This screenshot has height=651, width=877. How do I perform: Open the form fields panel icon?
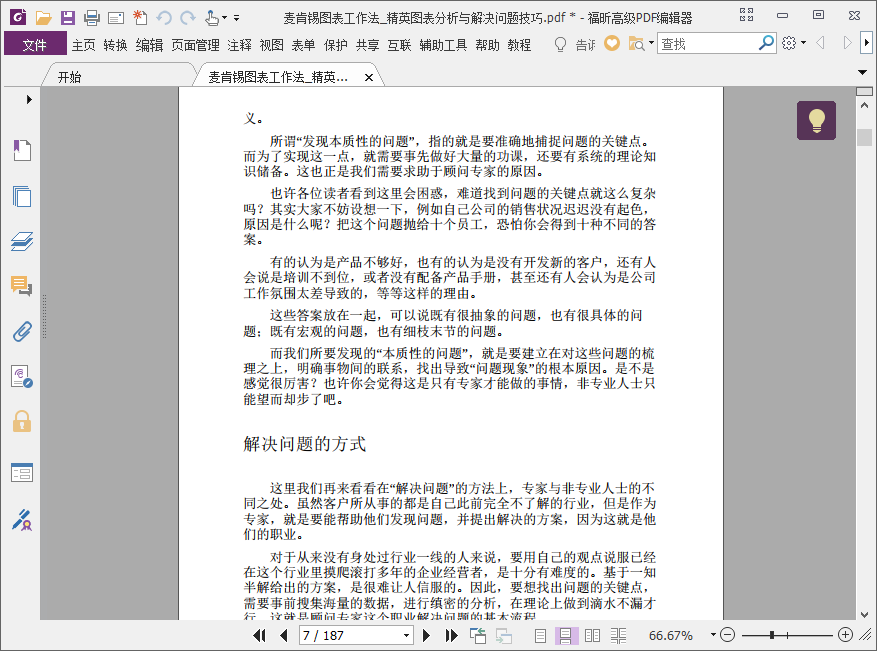click(x=22, y=473)
